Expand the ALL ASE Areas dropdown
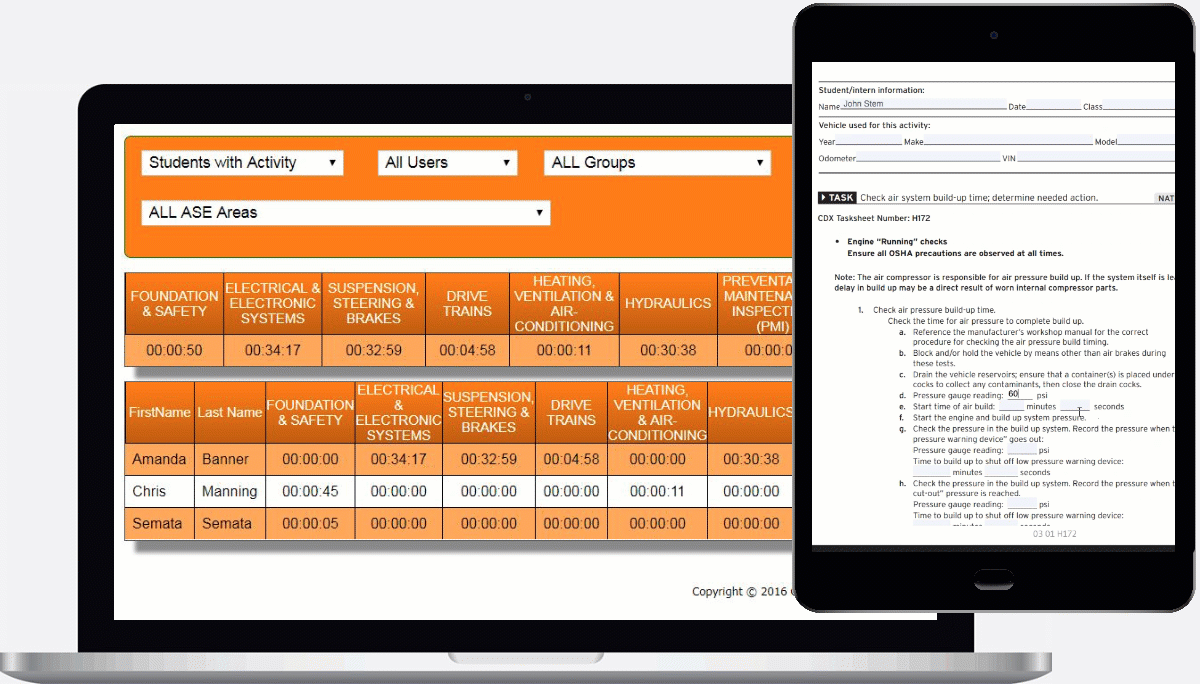The height and width of the screenshot is (684, 1200). coord(345,213)
